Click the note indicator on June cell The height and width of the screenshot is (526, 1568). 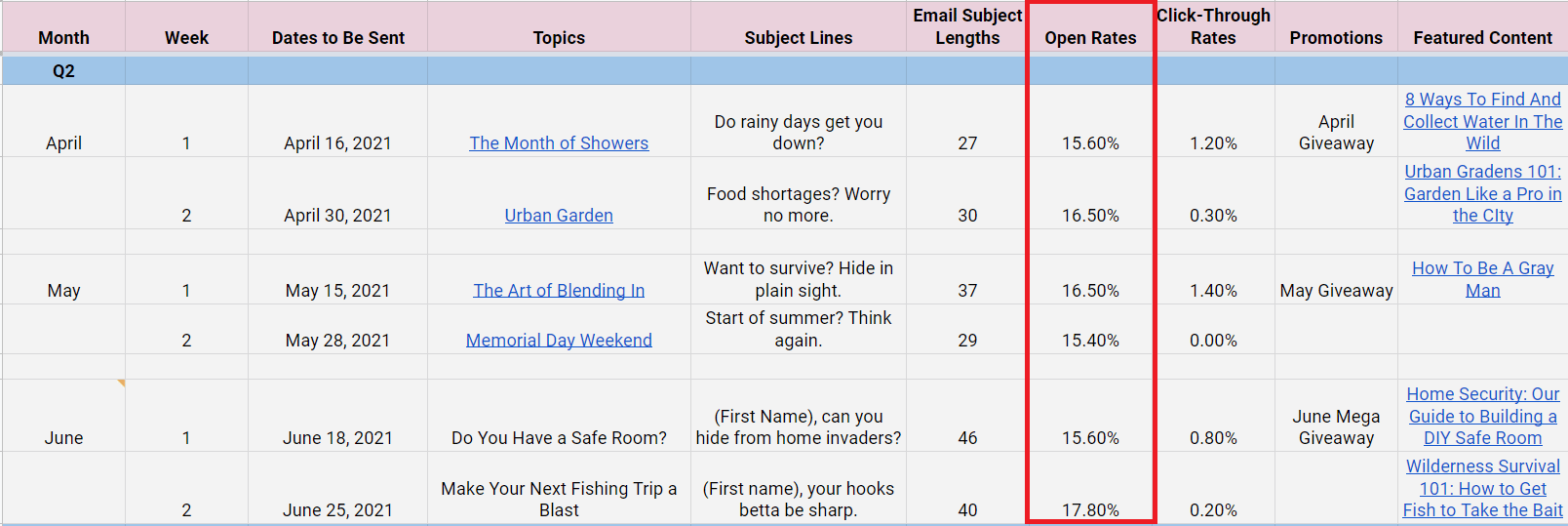coord(121,383)
